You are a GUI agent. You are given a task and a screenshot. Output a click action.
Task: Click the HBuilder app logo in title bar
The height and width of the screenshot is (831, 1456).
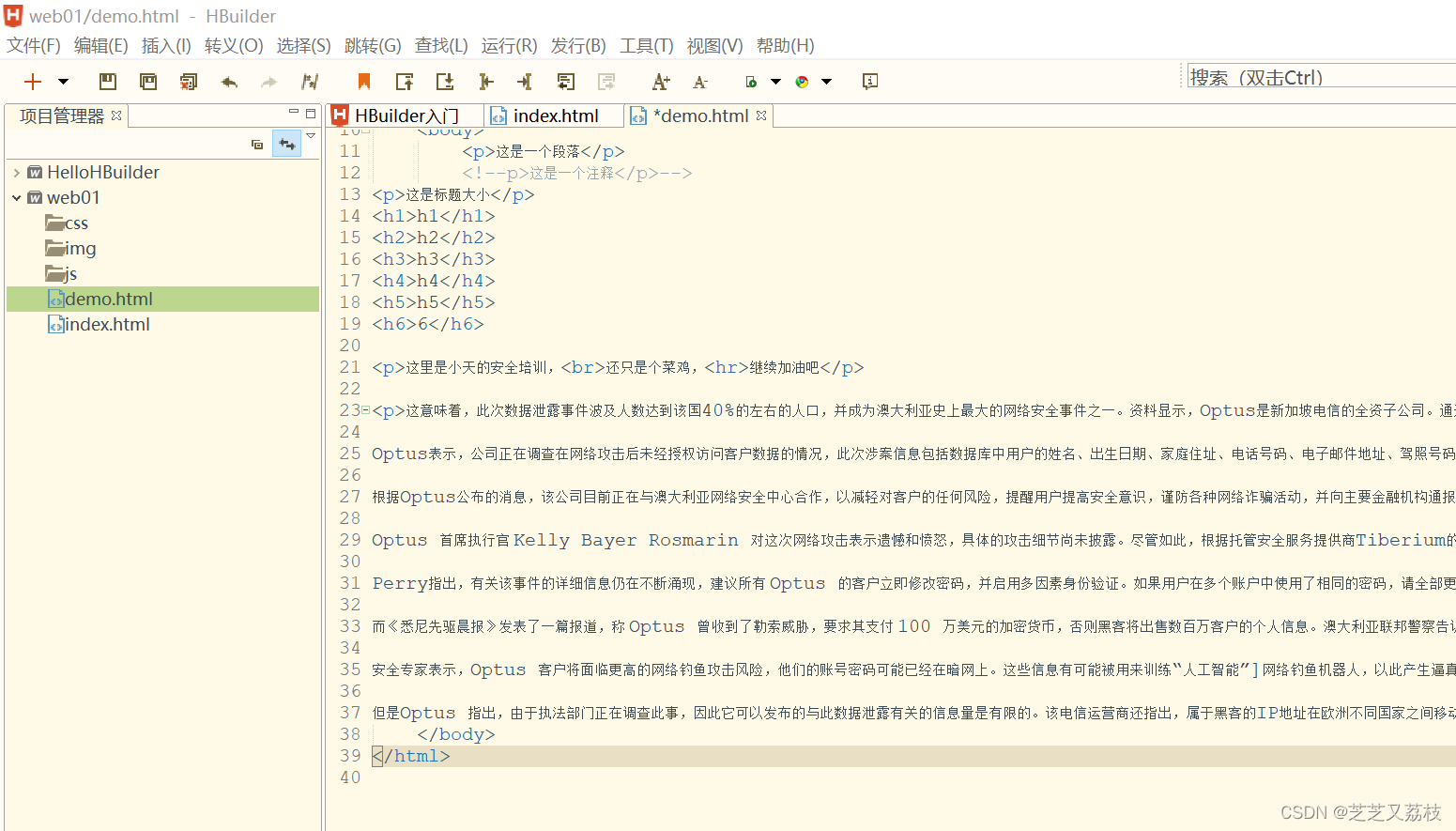(x=13, y=16)
